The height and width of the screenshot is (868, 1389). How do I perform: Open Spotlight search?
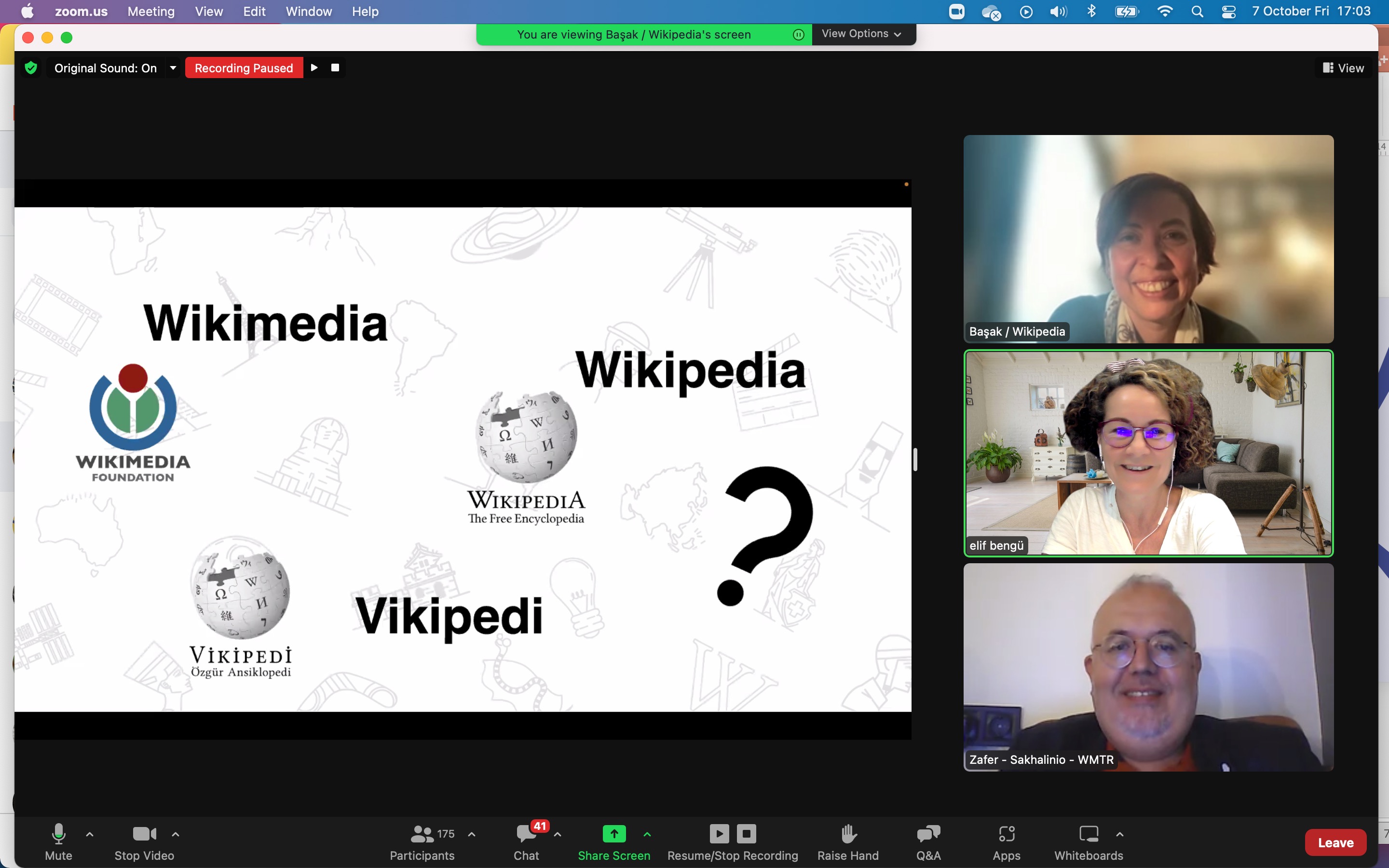tap(1198, 12)
